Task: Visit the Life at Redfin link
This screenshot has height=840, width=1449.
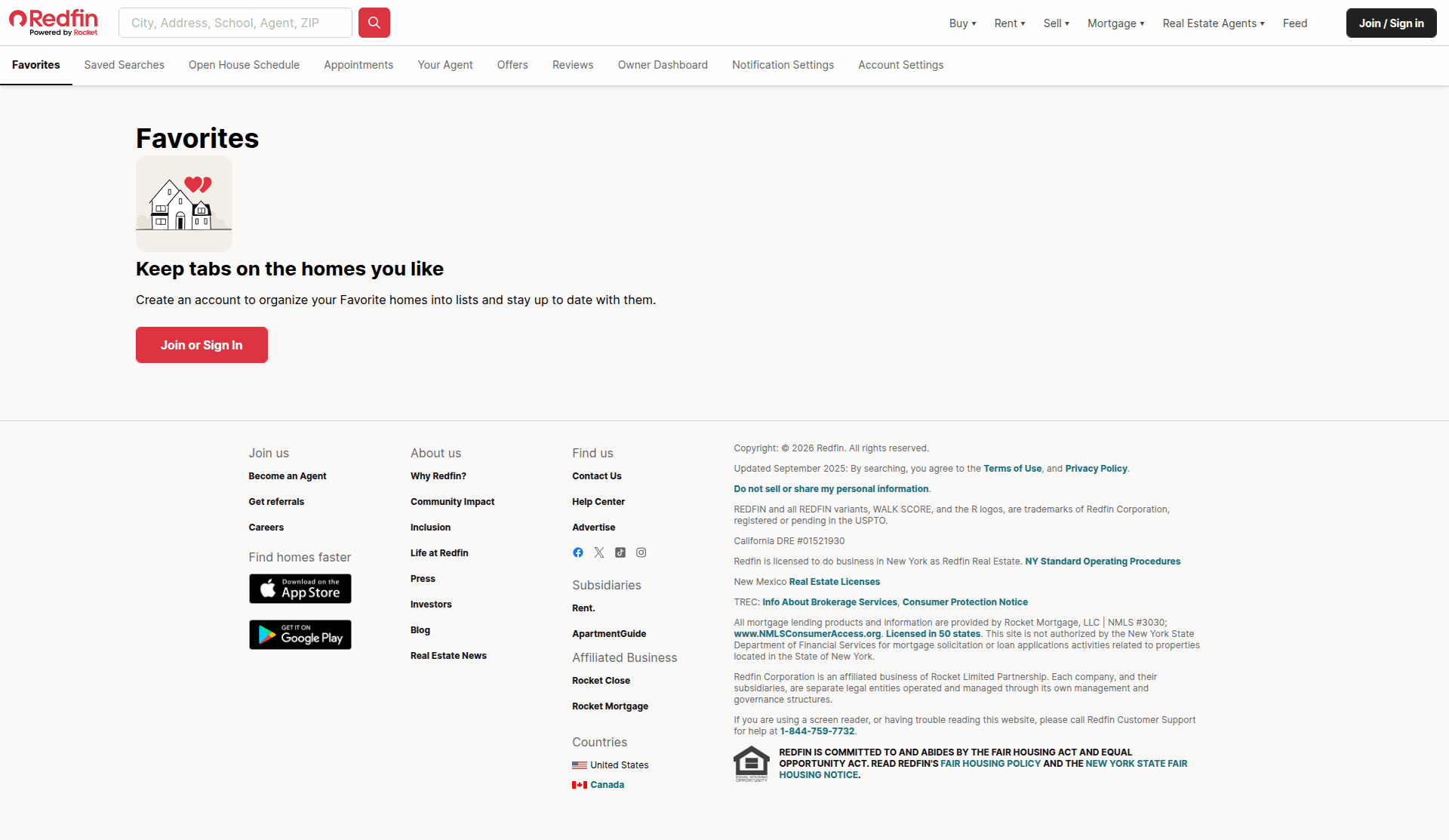Action: pos(439,553)
